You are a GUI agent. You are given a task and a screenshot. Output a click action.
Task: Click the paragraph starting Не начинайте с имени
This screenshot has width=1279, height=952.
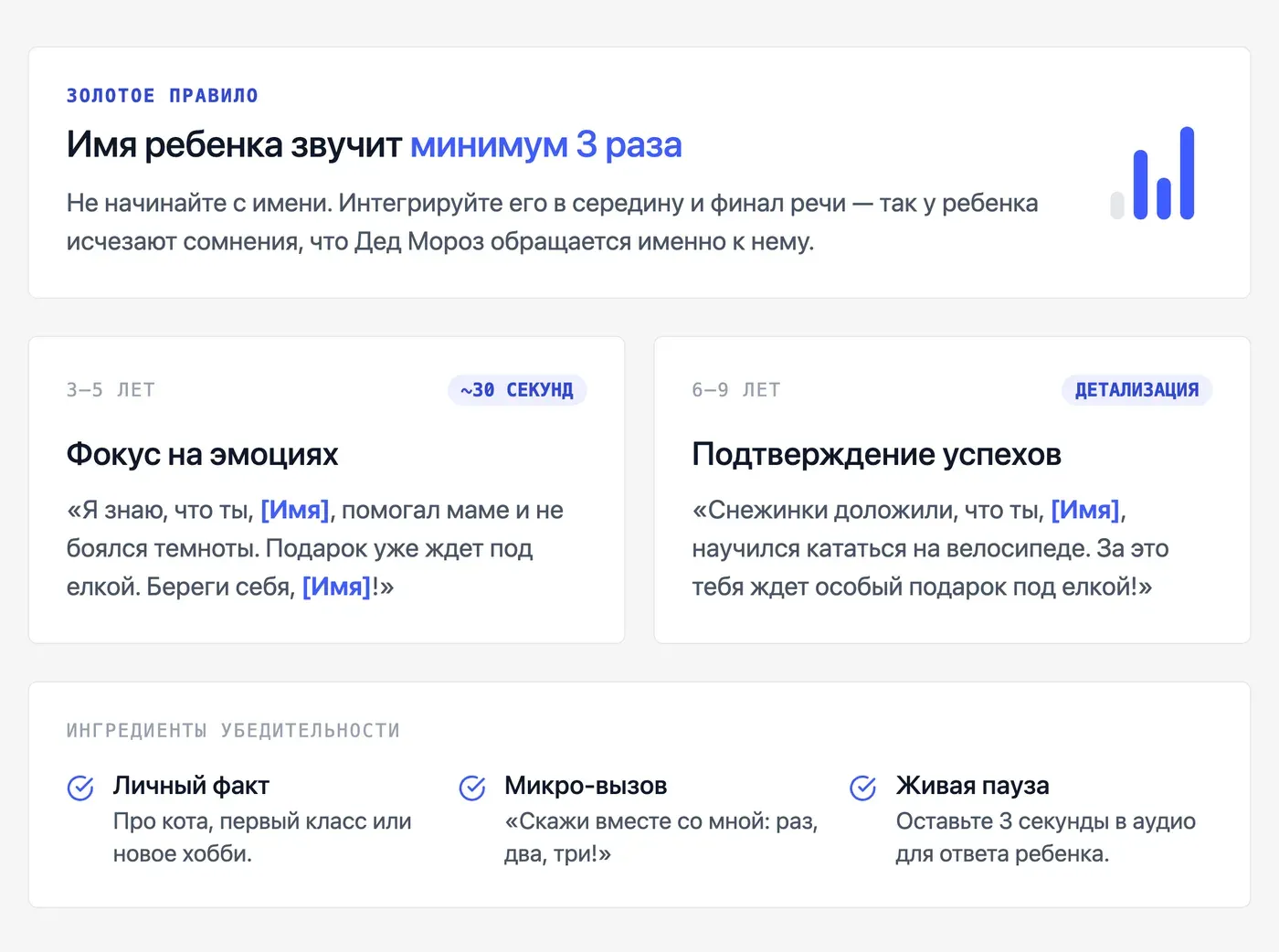pyautogui.click(x=553, y=222)
